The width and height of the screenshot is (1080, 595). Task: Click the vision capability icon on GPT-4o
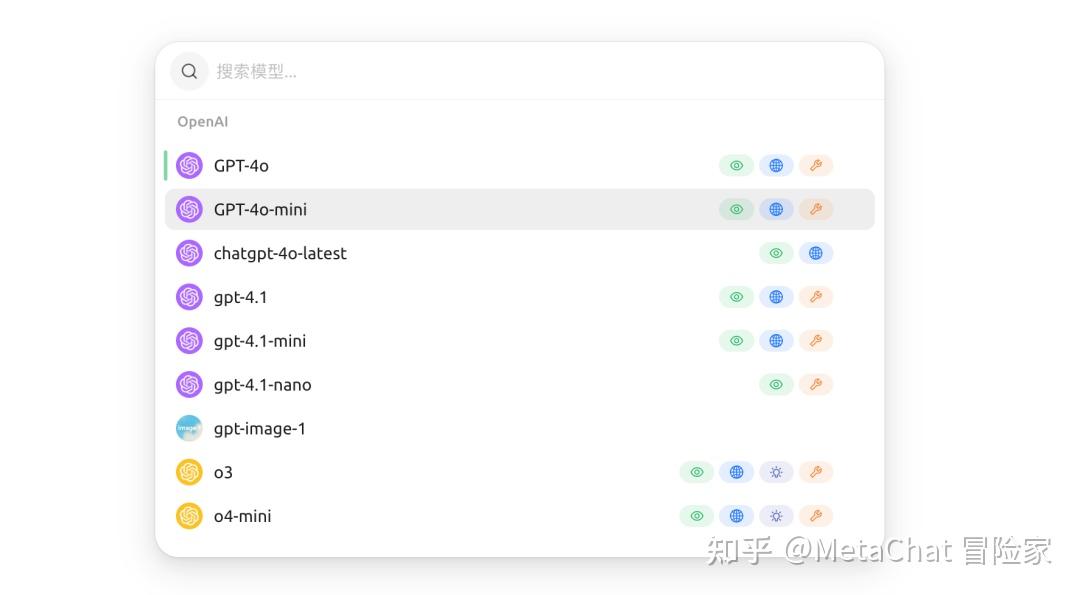736,165
